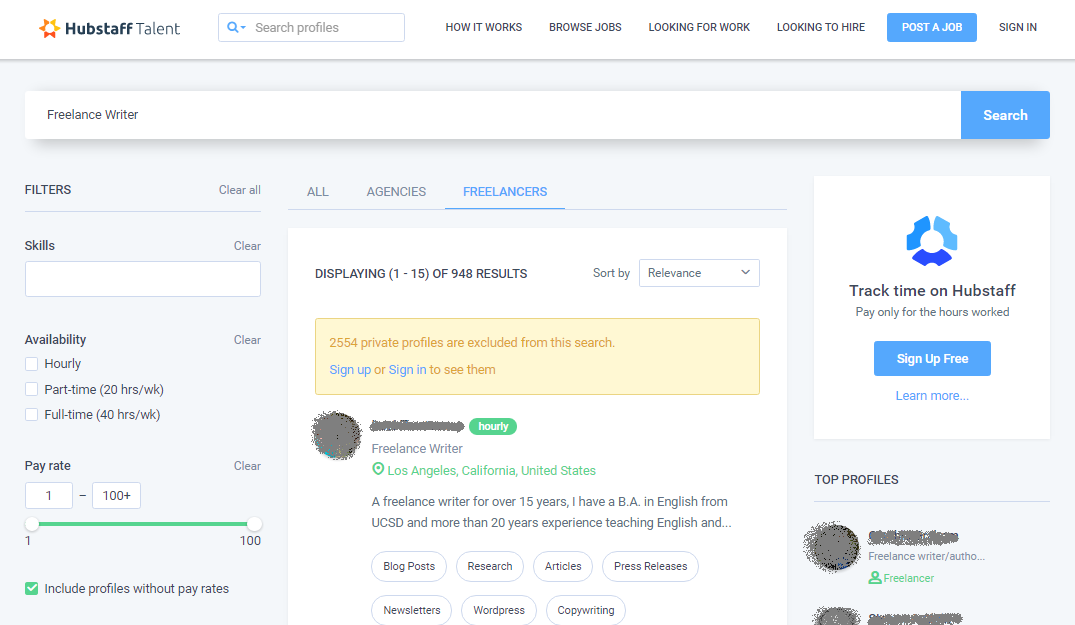This screenshot has width=1075, height=625.
Task: Click Los Angeles, California, United States location
Action: [492, 471]
